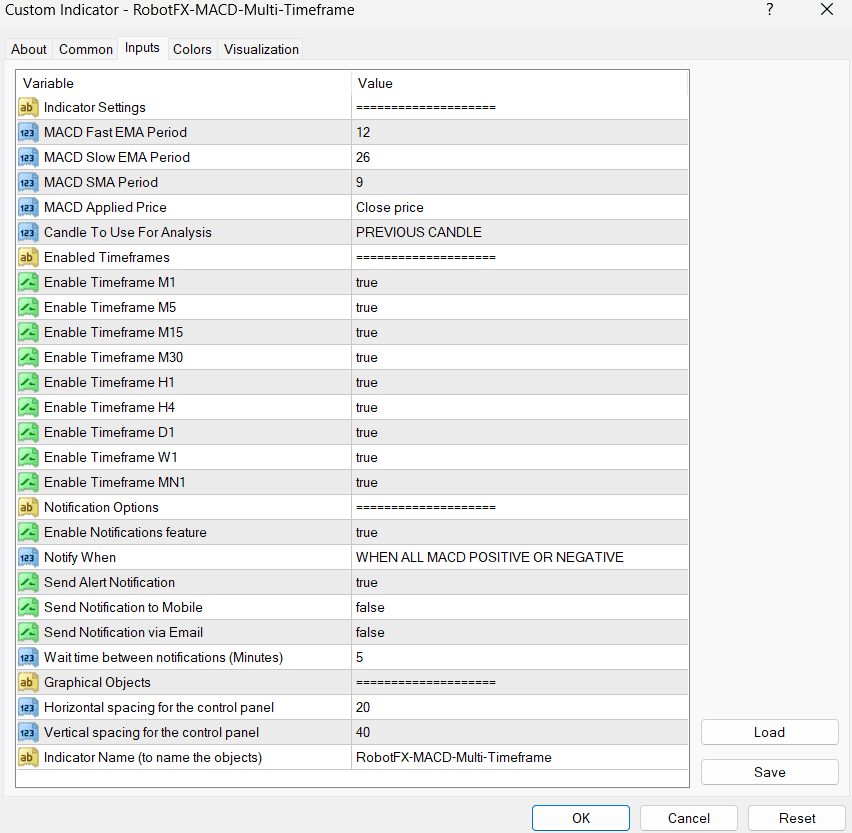Click the boolean icon for Enable Timeframe M30

(28, 357)
